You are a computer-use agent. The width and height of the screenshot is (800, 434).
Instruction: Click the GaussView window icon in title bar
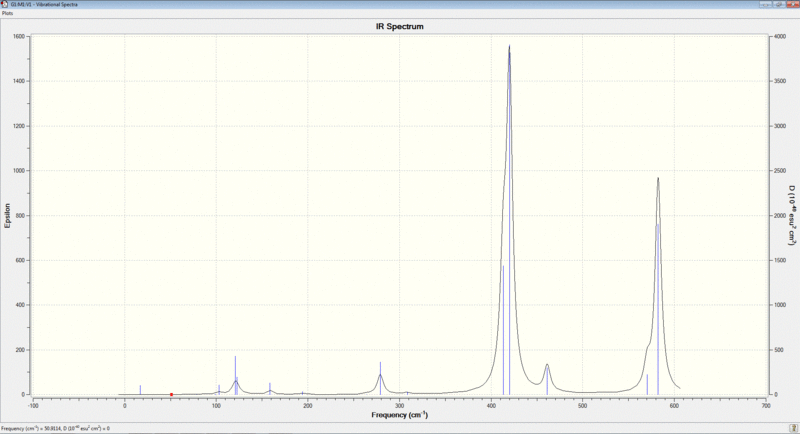click(x=5, y=4)
